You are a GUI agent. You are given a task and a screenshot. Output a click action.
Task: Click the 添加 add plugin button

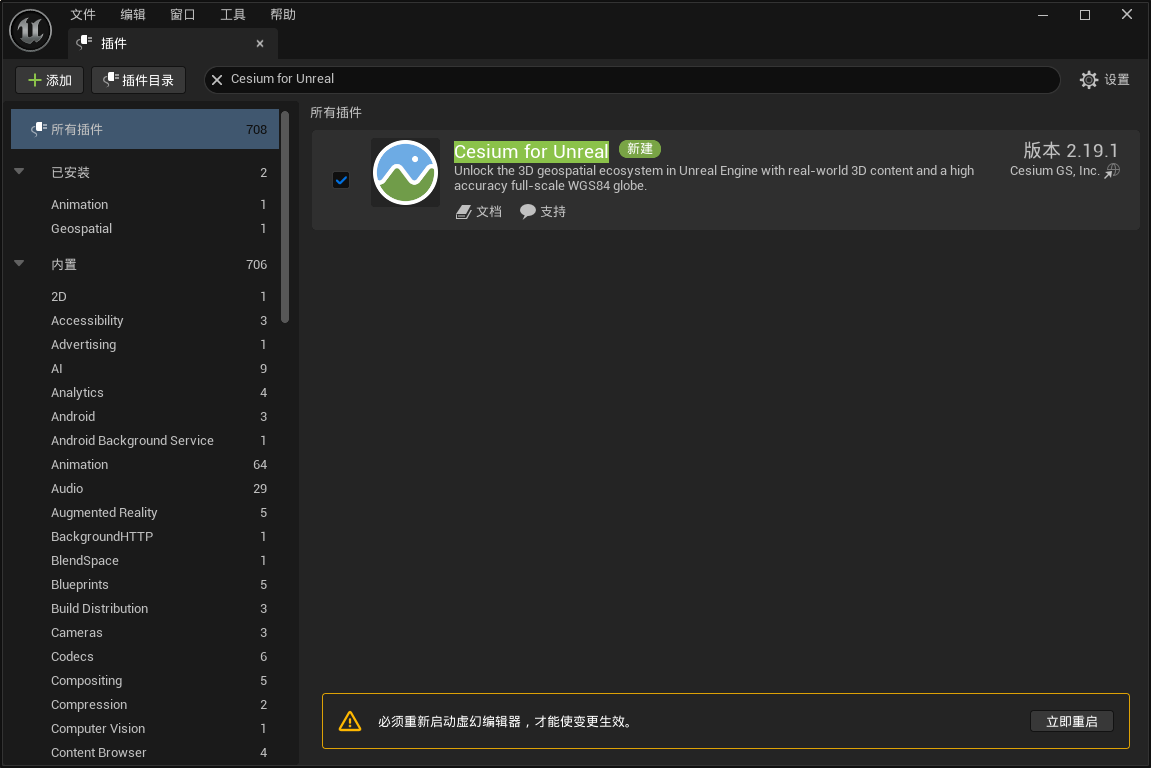[49, 80]
